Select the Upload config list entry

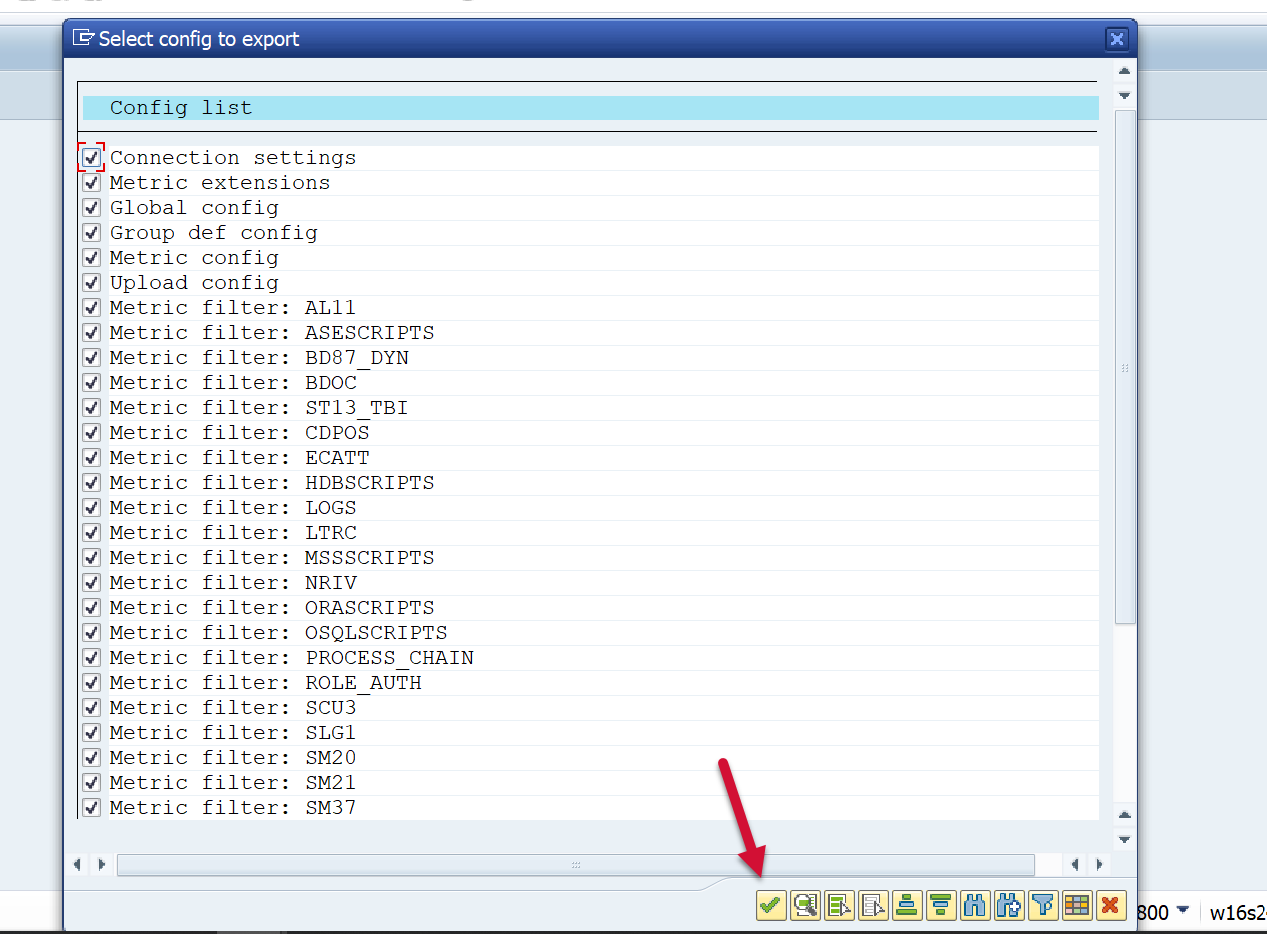click(194, 283)
